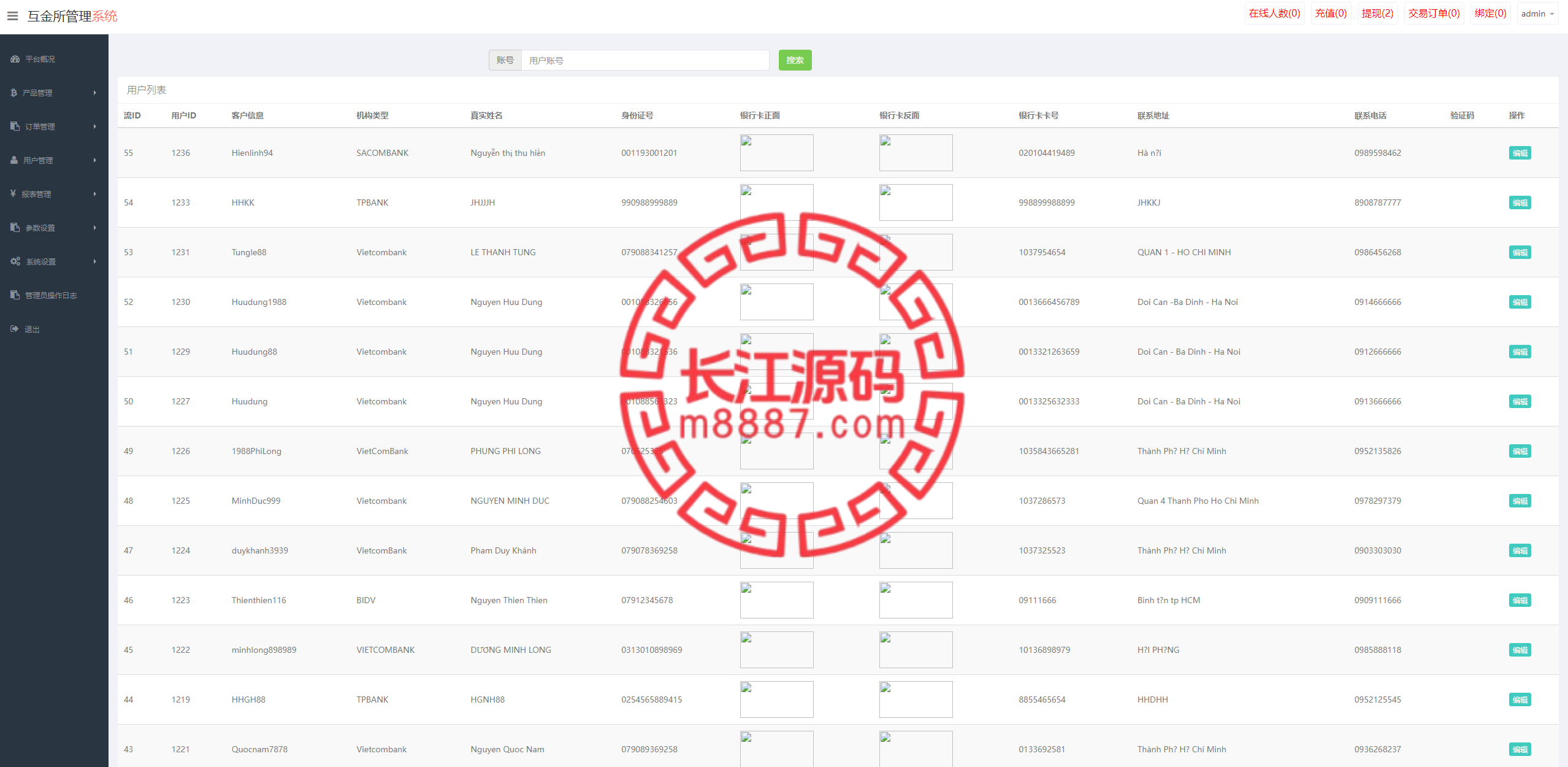Open Thienthien116 bank card front image
The width and height of the screenshot is (1568, 767).
click(776, 600)
